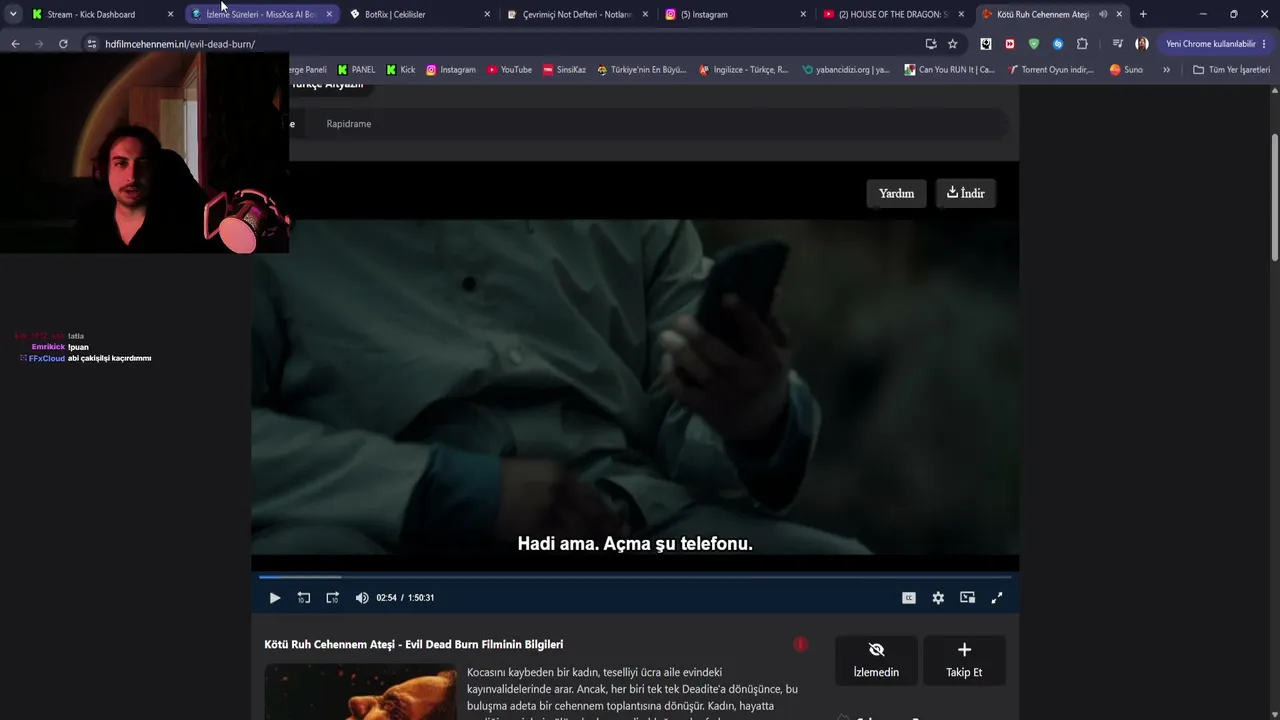Enable picture-in-picture mode in the player
1280x720 pixels.
967,598
